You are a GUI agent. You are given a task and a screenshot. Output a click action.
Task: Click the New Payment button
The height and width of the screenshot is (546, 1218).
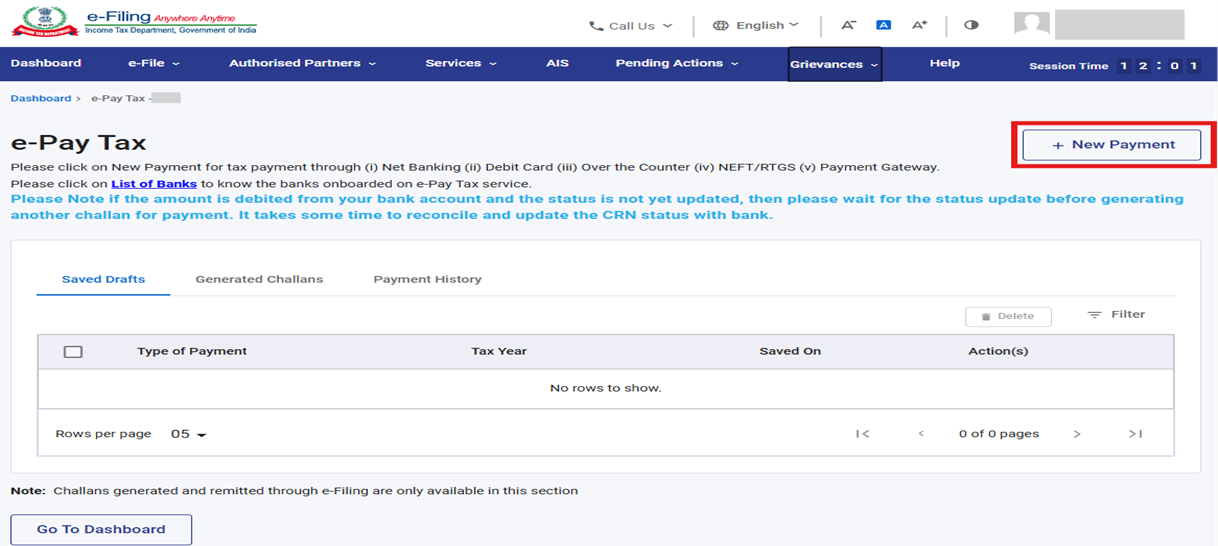[1111, 145]
